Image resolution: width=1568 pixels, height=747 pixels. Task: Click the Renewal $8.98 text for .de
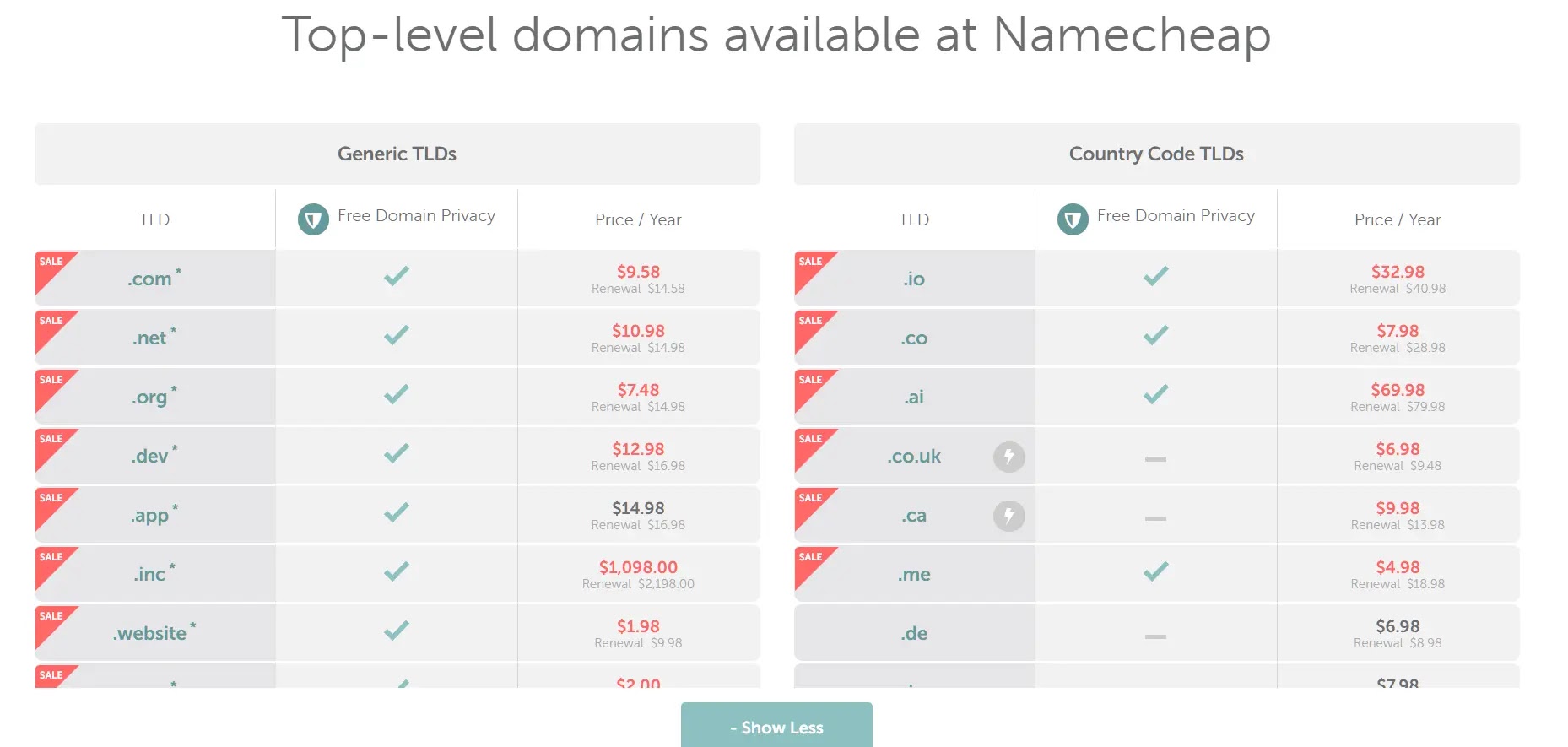[1398, 643]
